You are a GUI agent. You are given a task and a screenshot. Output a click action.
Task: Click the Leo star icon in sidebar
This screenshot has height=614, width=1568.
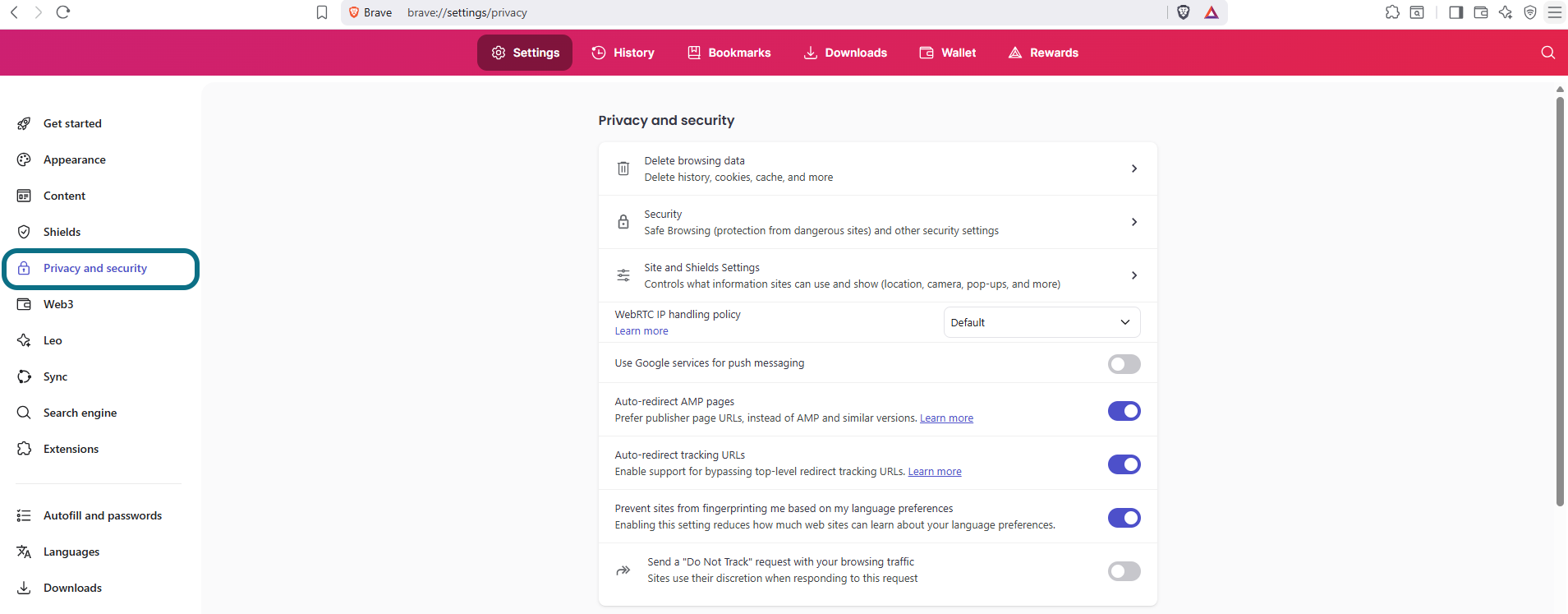pos(24,340)
